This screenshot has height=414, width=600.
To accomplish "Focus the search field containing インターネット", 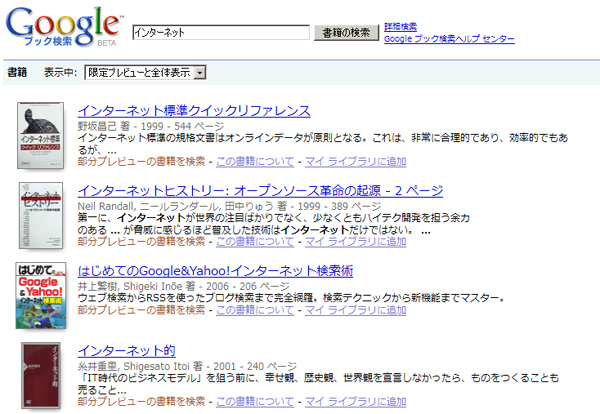I will (221, 33).
